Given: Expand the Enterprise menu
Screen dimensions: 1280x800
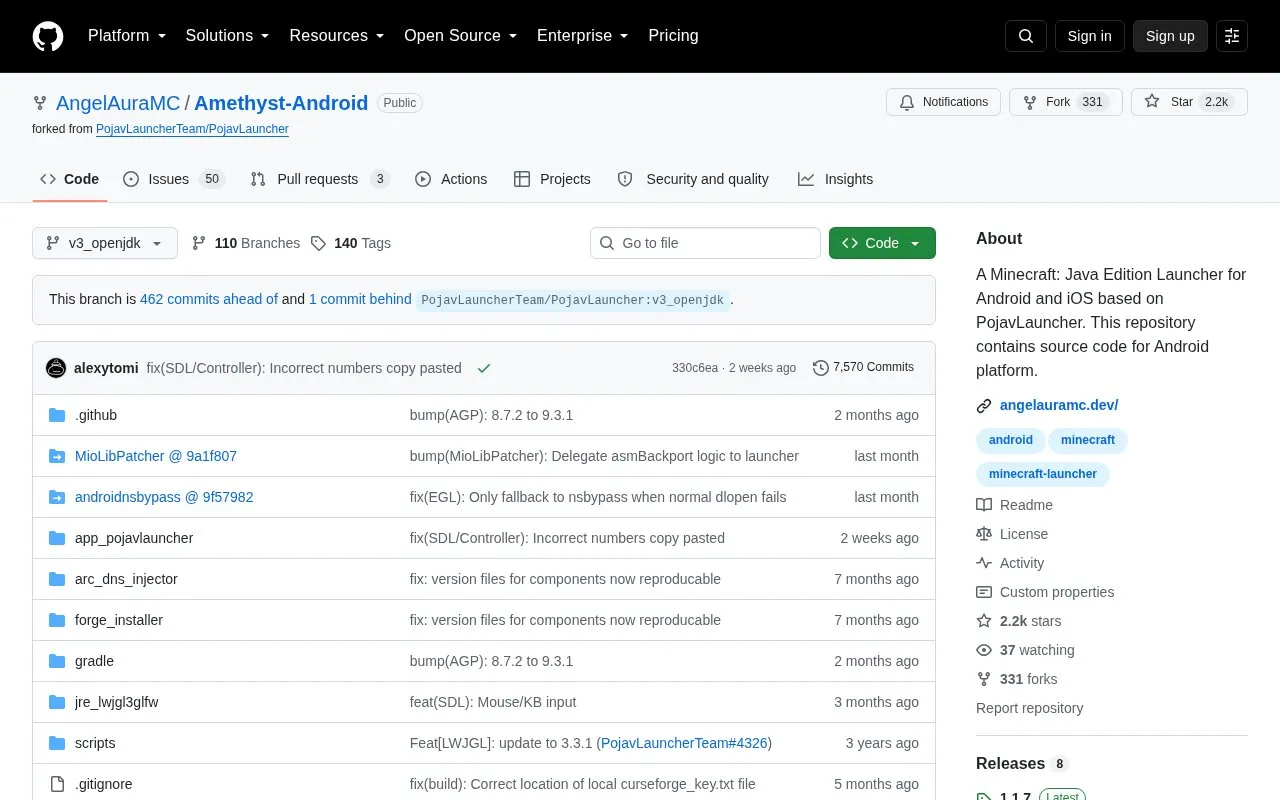Looking at the screenshot, I should click(x=582, y=36).
